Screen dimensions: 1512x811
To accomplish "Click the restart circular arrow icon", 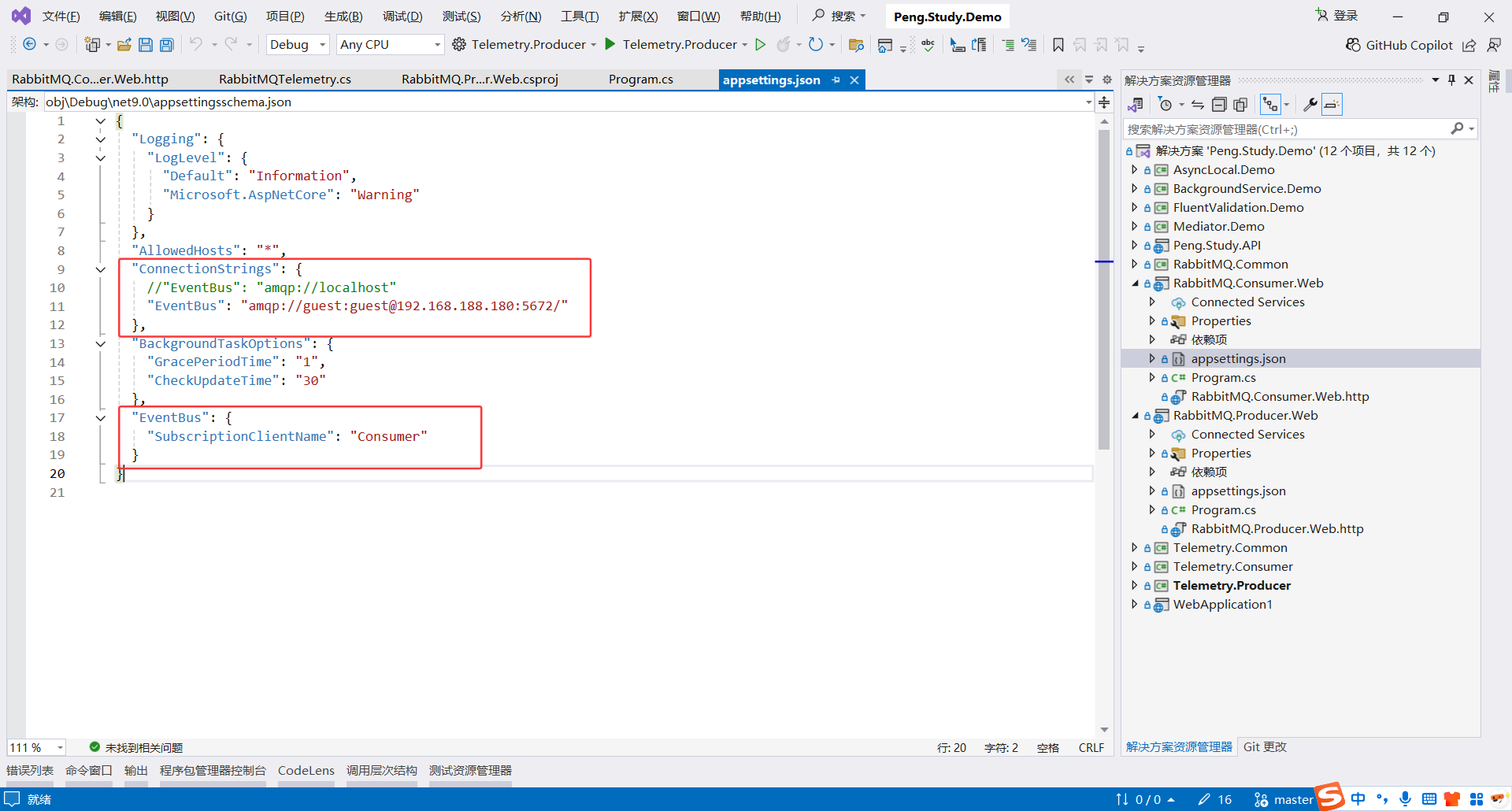I will click(816, 44).
